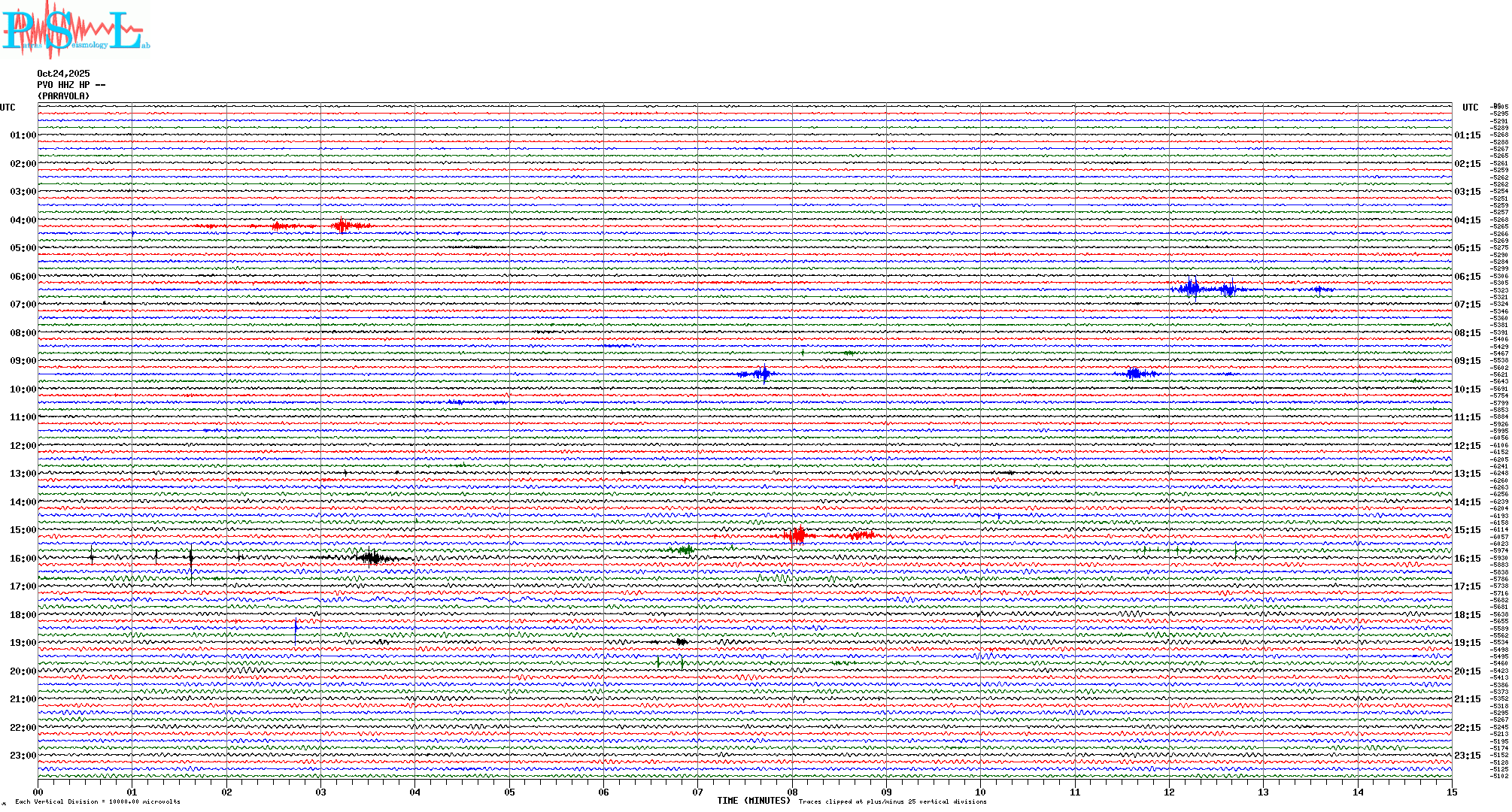The width and height of the screenshot is (1512, 812).
Task: Click the minute 00 tick label at bottom
Action: 38,792
